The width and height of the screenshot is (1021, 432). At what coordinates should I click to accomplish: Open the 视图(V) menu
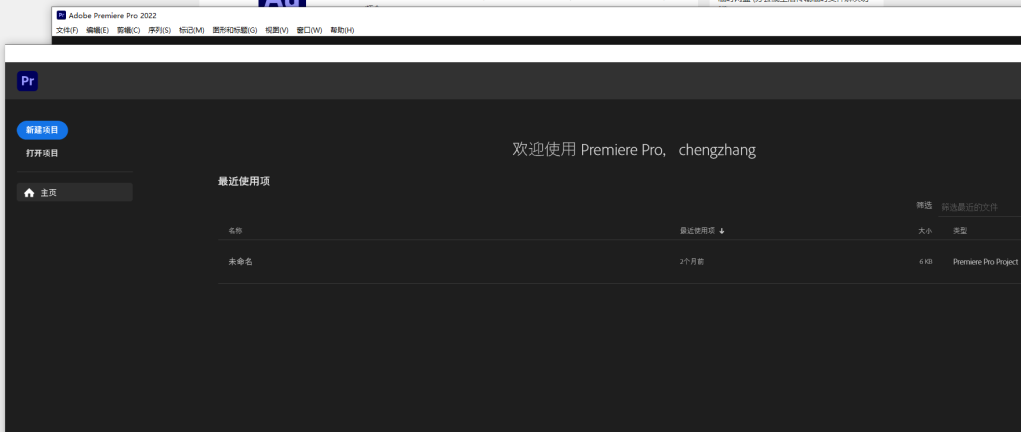pyautogui.click(x=277, y=30)
